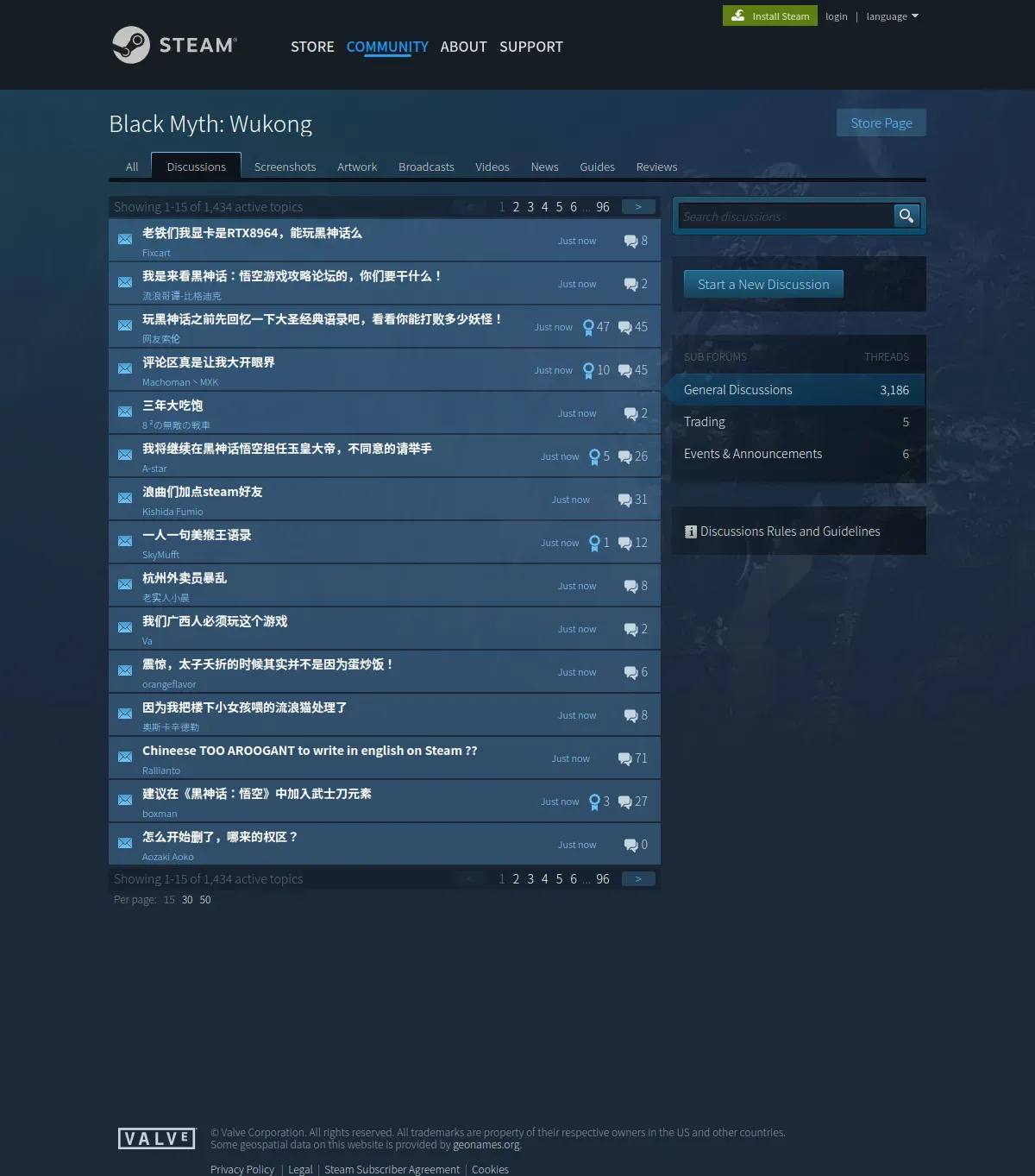1035x1176 pixels.
Task: Switch to the Guides tab
Action: coord(597,167)
